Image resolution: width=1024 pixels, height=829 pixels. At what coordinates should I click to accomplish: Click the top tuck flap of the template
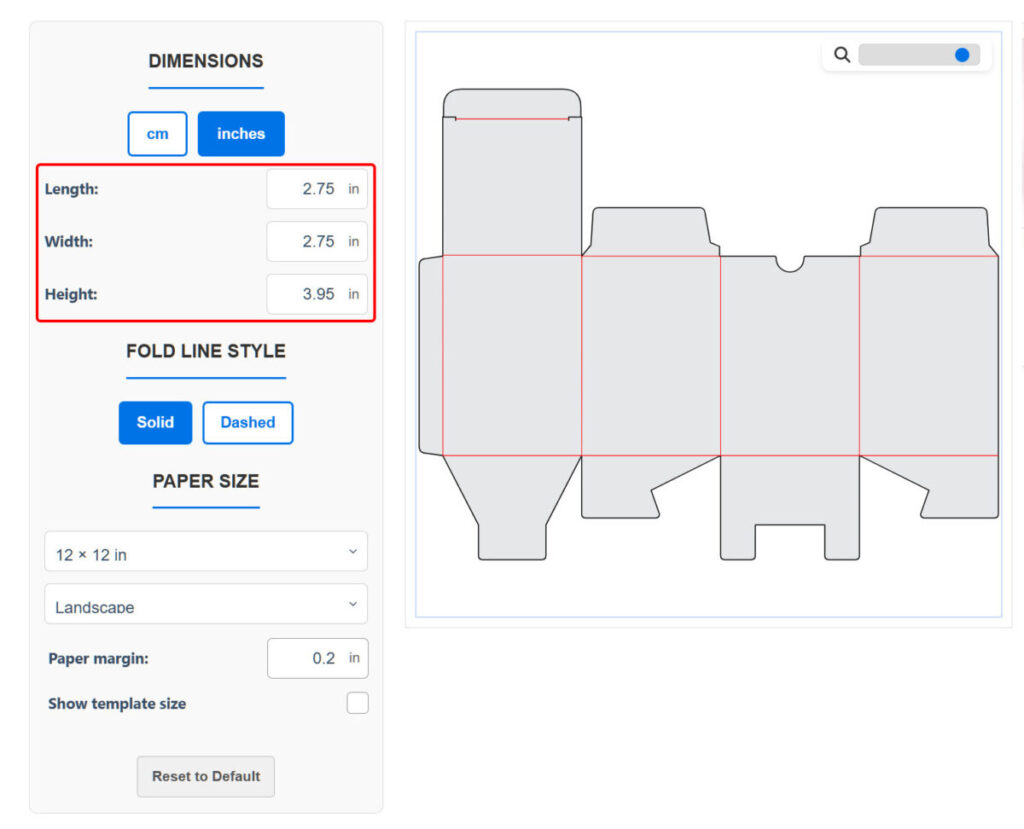coord(512,103)
